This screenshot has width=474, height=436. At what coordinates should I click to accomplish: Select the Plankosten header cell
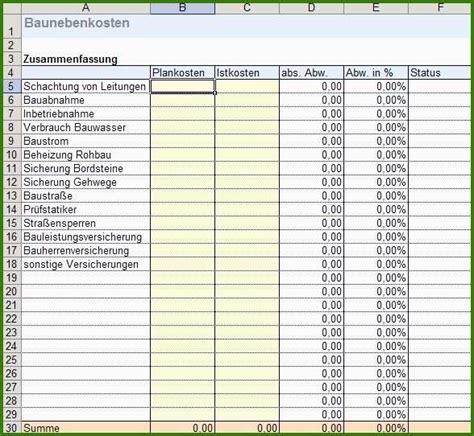pos(182,73)
